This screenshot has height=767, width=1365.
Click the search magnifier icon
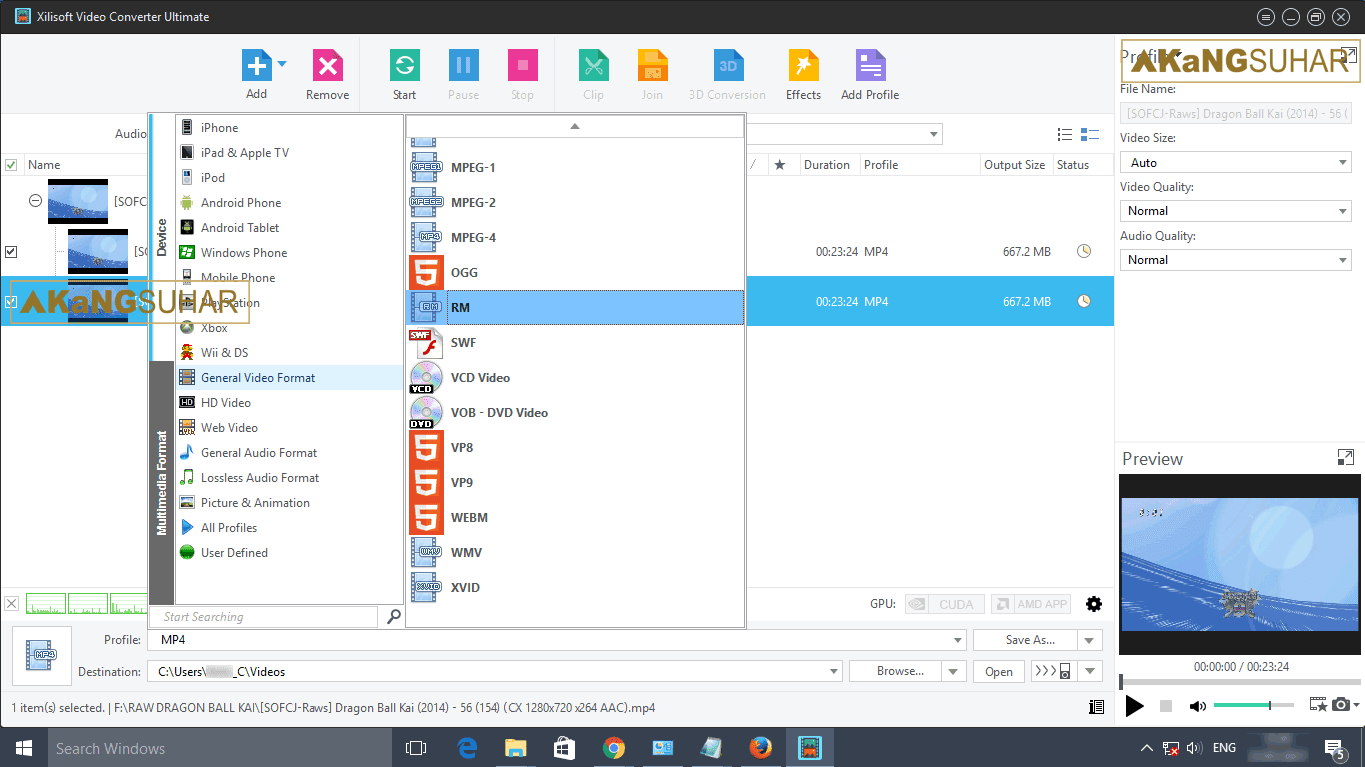point(394,617)
